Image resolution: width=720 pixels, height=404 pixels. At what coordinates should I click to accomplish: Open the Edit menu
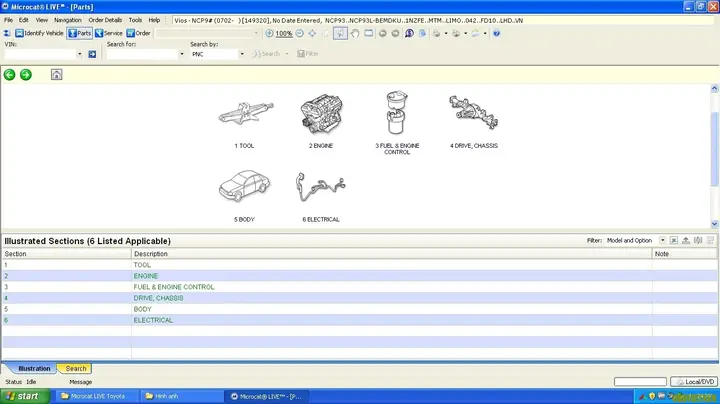[x=23, y=20]
